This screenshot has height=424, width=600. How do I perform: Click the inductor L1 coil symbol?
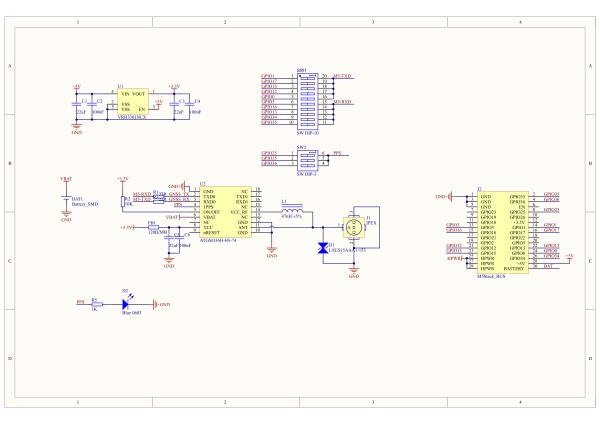click(x=291, y=211)
